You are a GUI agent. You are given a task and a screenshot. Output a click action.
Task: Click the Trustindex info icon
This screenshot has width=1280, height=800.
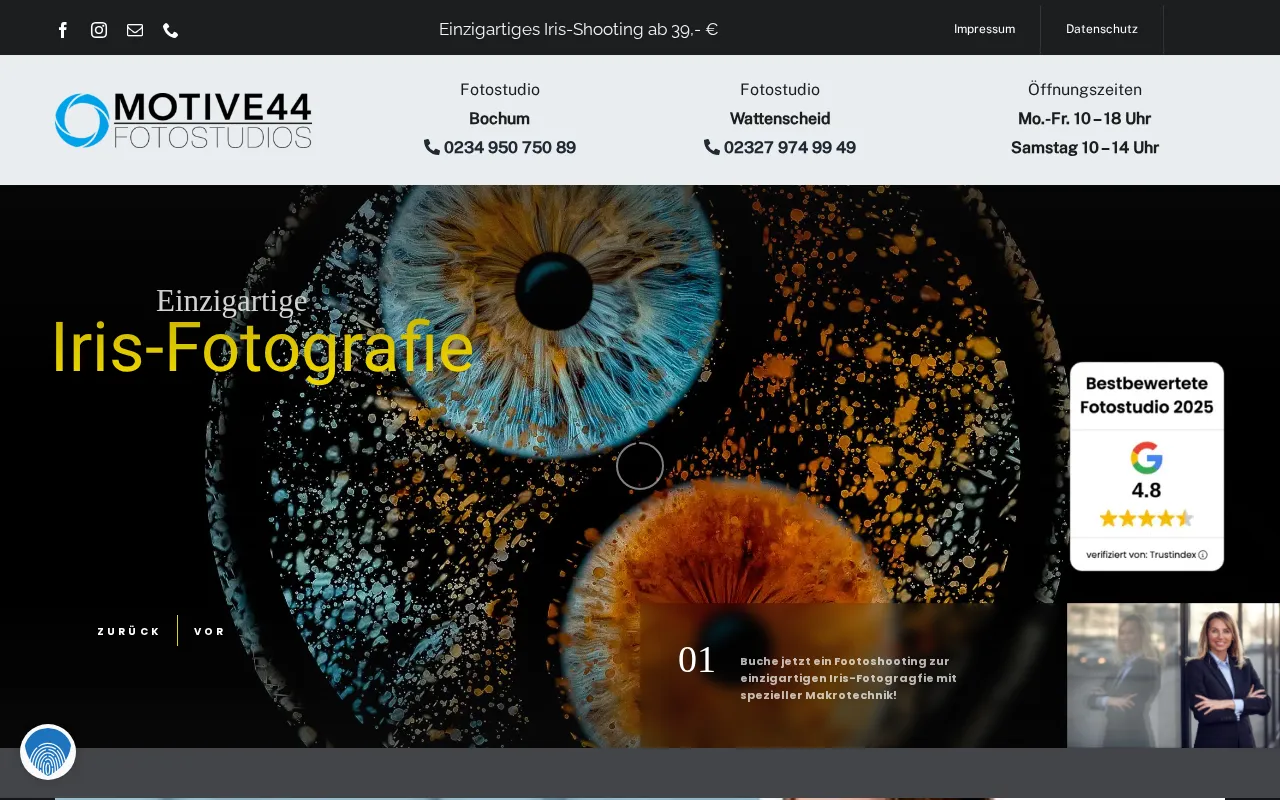click(1203, 555)
